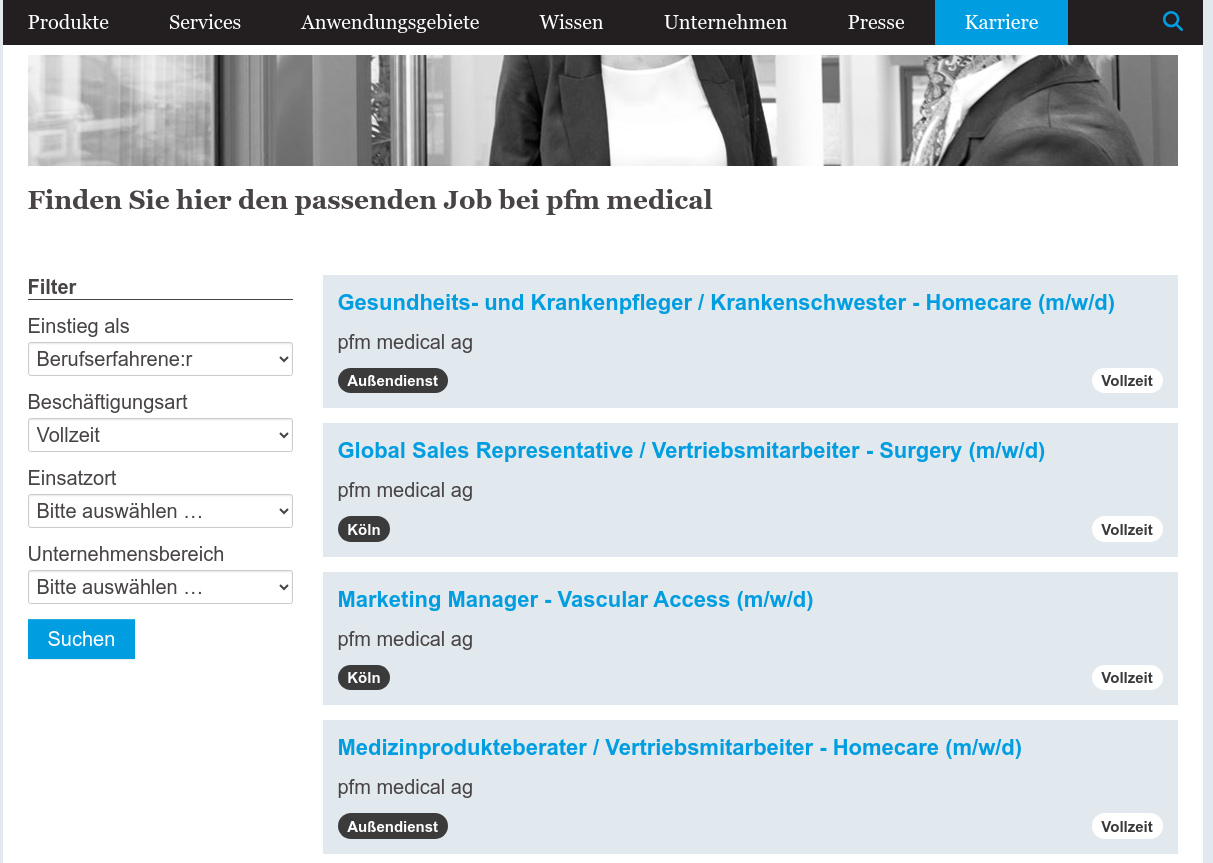Open the 'Einstieg als' dropdown

[x=160, y=358]
